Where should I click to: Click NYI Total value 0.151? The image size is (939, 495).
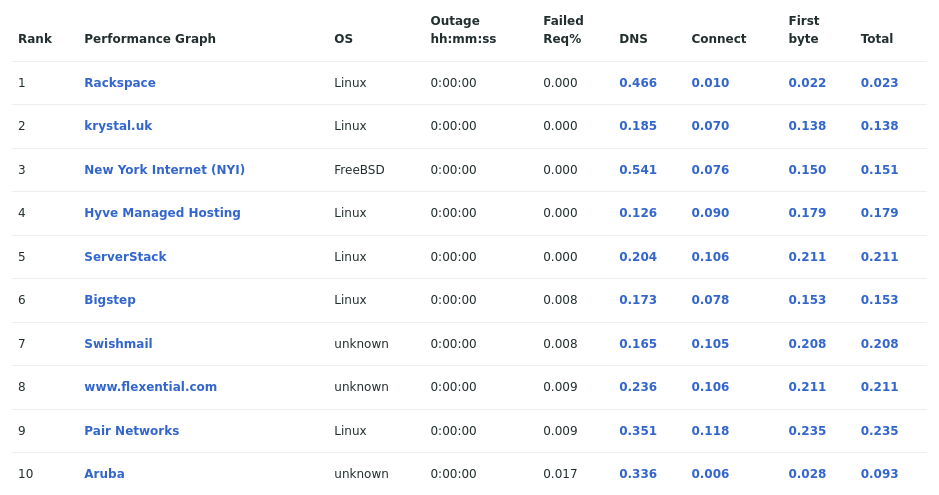point(880,169)
